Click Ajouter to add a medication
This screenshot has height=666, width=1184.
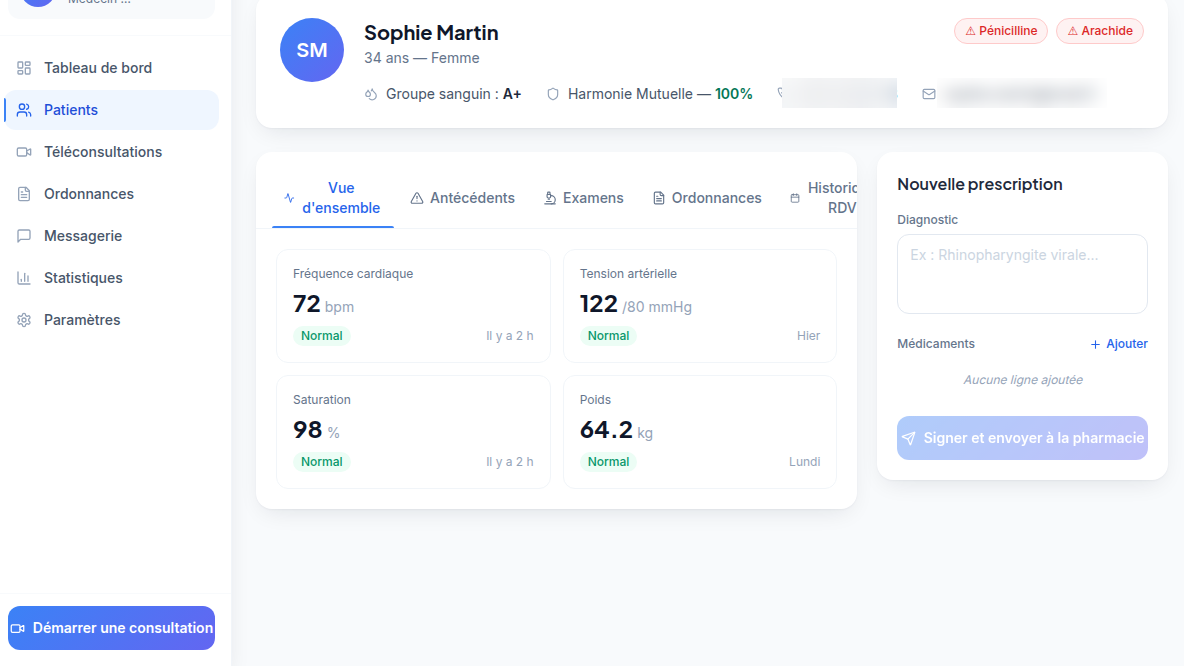point(1119,344)
